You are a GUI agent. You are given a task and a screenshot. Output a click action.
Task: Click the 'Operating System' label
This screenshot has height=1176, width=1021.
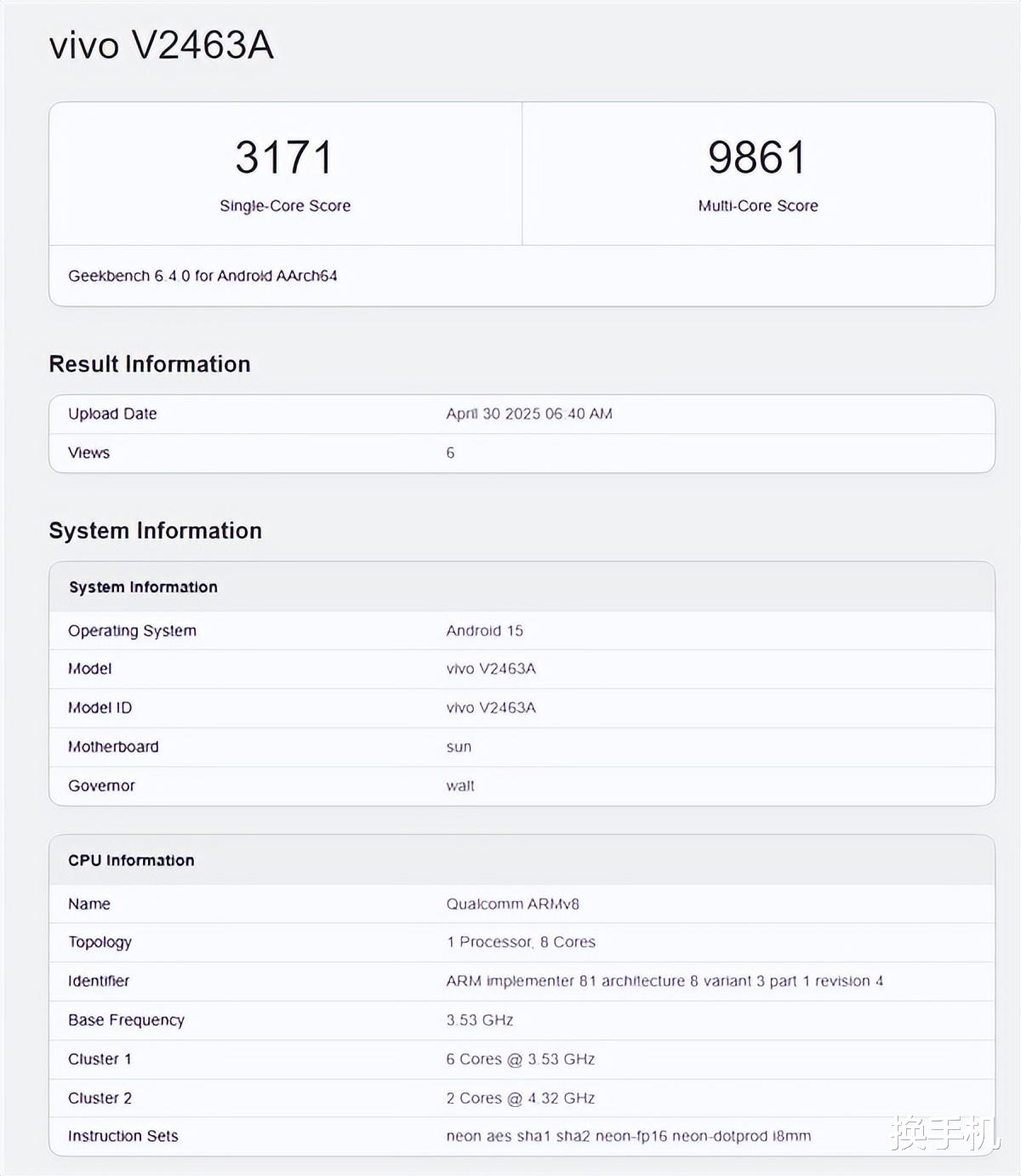(132, 631)
